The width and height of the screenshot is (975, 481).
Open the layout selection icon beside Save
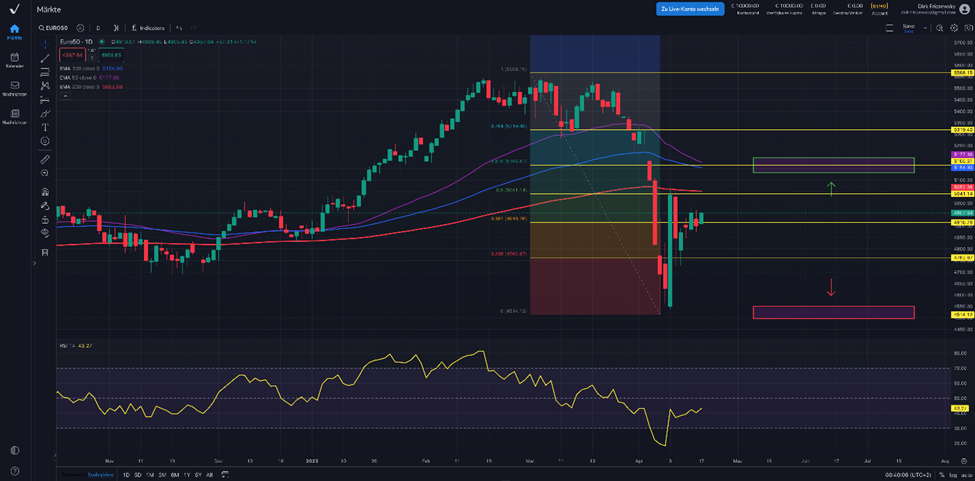tap(889, 28)
